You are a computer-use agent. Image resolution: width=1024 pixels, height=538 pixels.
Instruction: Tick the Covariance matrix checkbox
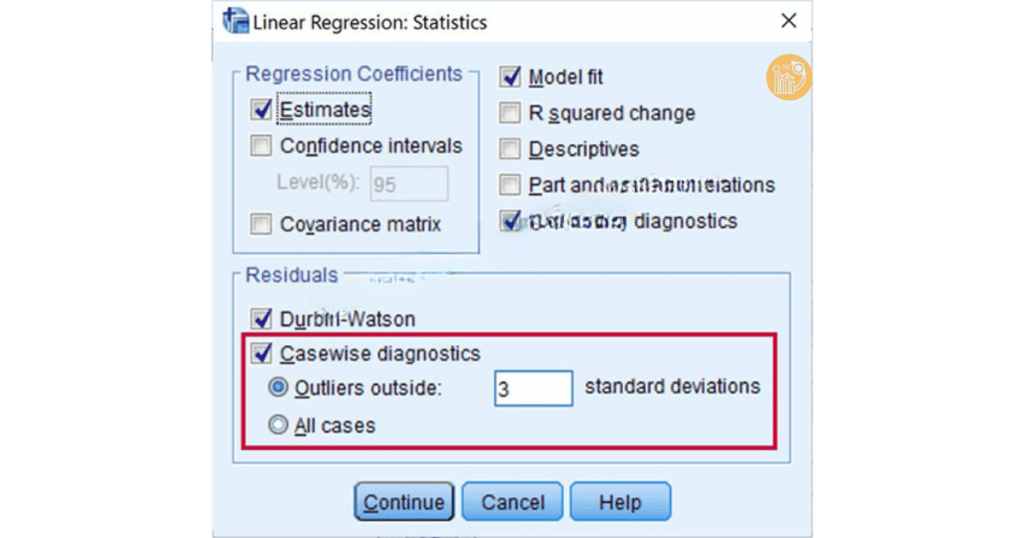[262, 223]
